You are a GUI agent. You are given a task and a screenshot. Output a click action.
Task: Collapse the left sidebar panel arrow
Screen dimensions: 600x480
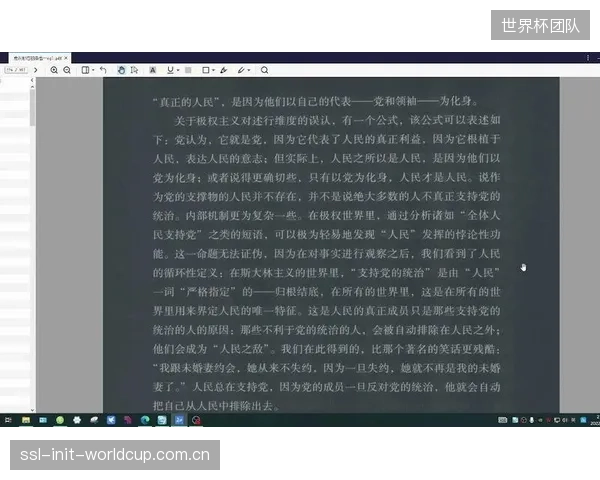point(32,80)
